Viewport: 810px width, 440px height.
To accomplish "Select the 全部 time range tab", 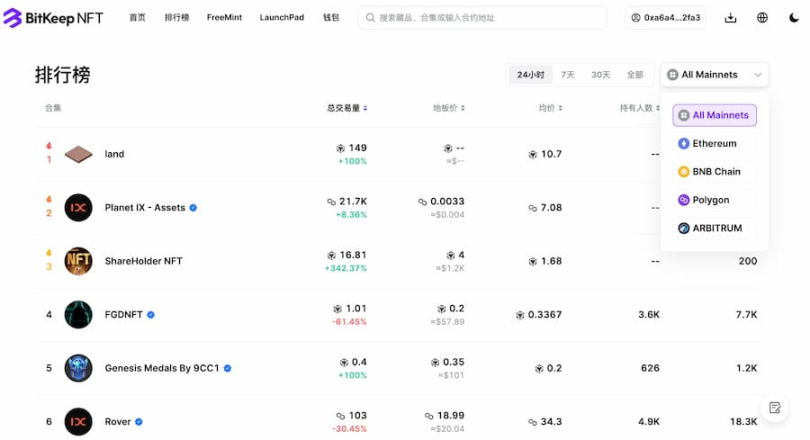I will pos(635,75).
